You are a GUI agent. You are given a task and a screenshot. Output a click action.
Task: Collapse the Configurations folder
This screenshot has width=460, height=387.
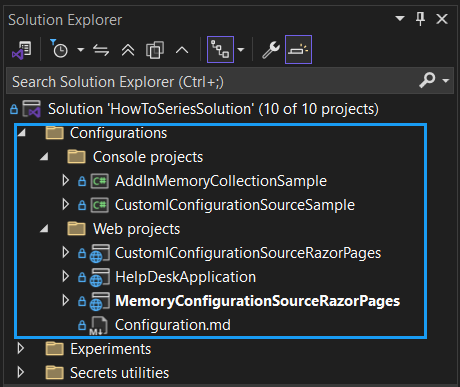click(x=22, y=133)
